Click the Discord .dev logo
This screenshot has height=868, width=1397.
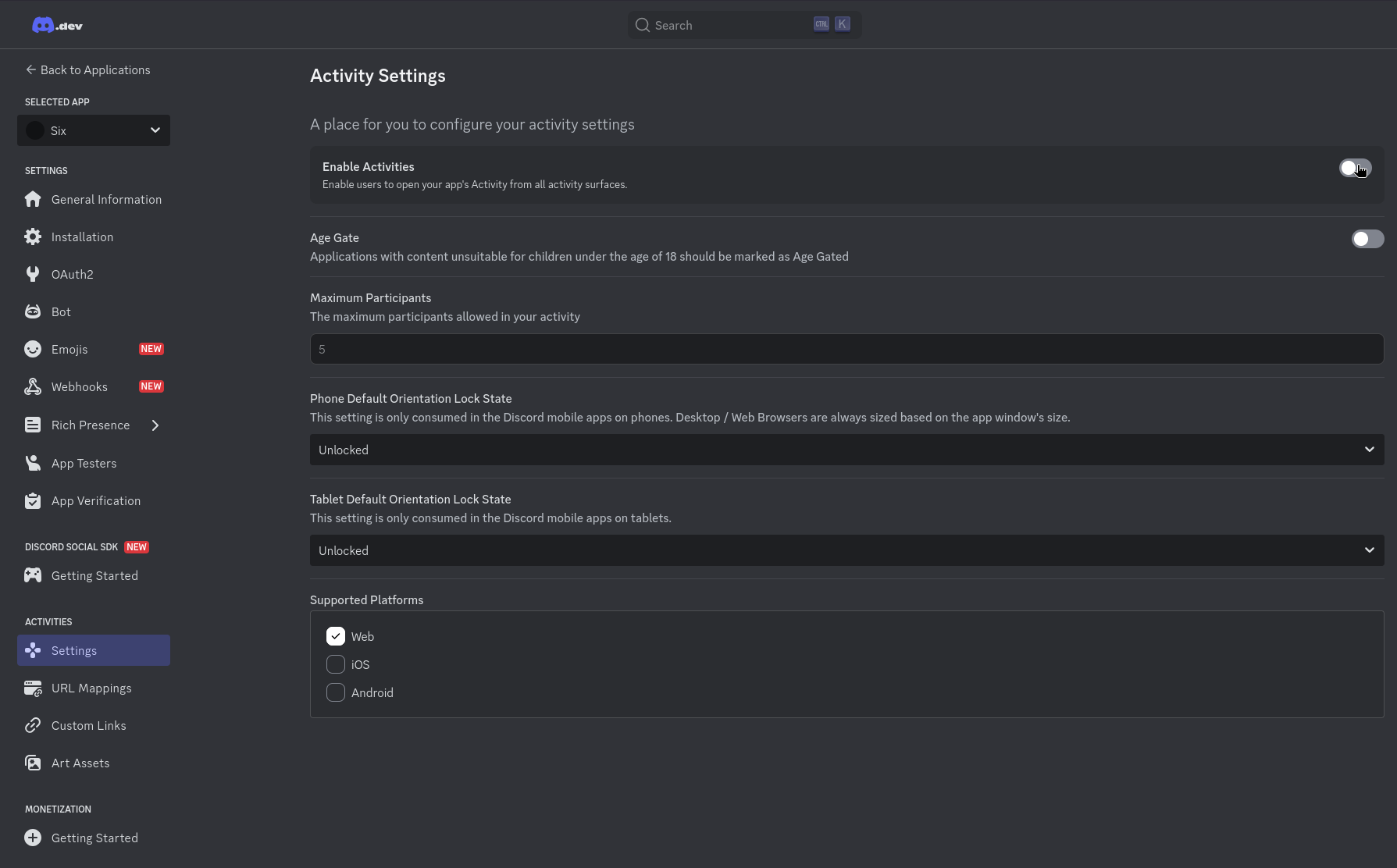pyautogui.click(x=57, y=26)
